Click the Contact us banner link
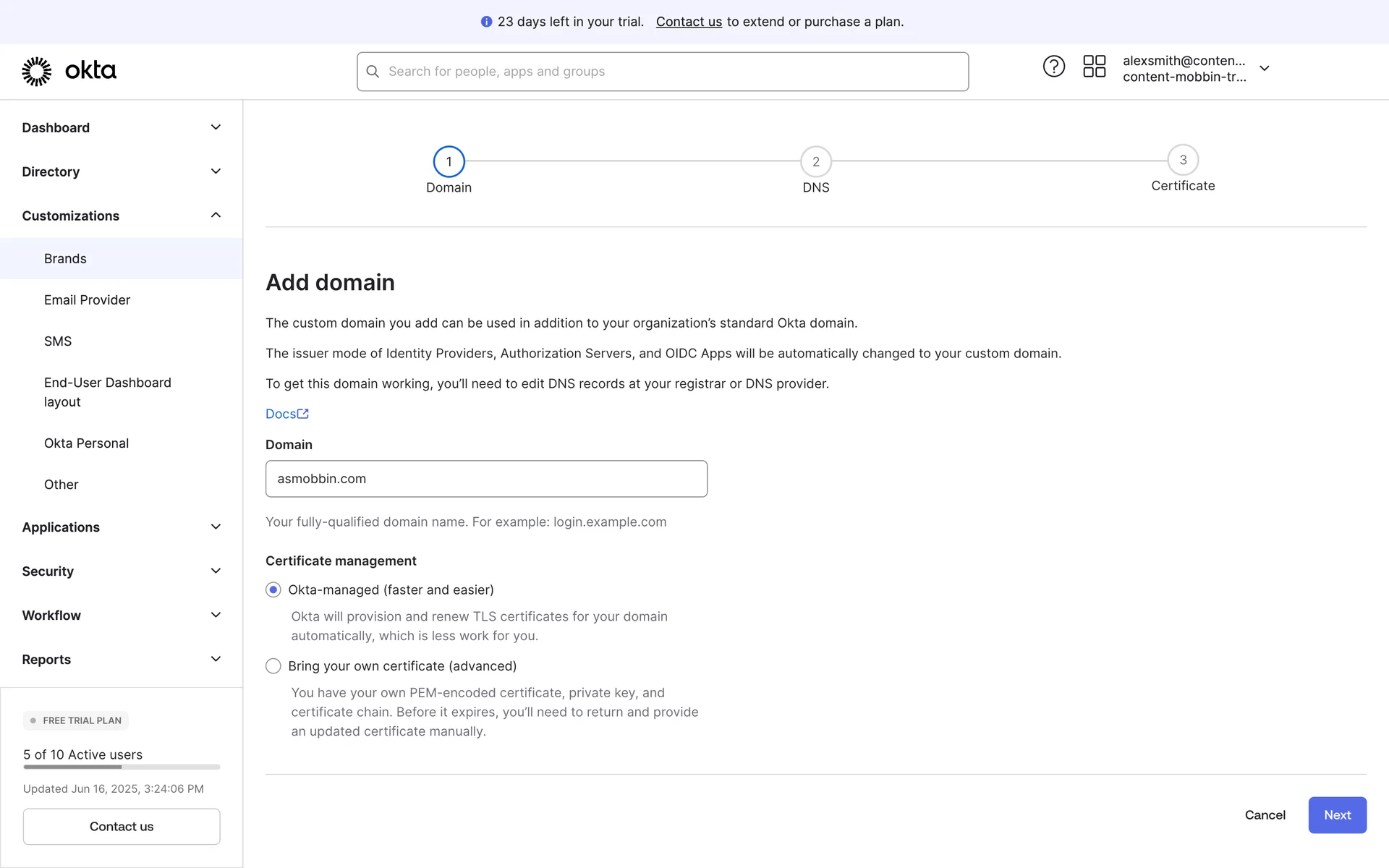 688,22
